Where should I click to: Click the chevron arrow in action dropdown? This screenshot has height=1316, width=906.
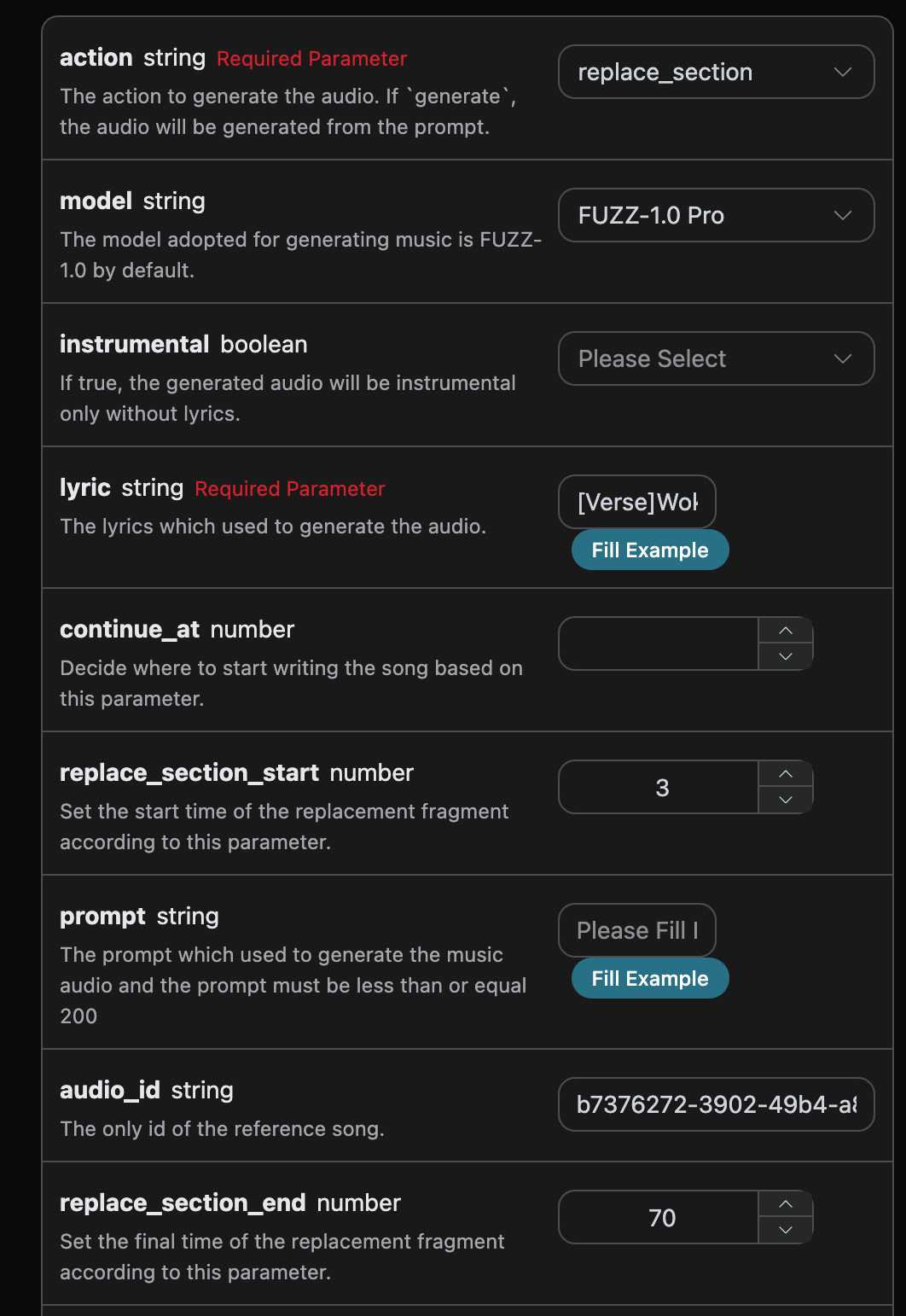843,72
